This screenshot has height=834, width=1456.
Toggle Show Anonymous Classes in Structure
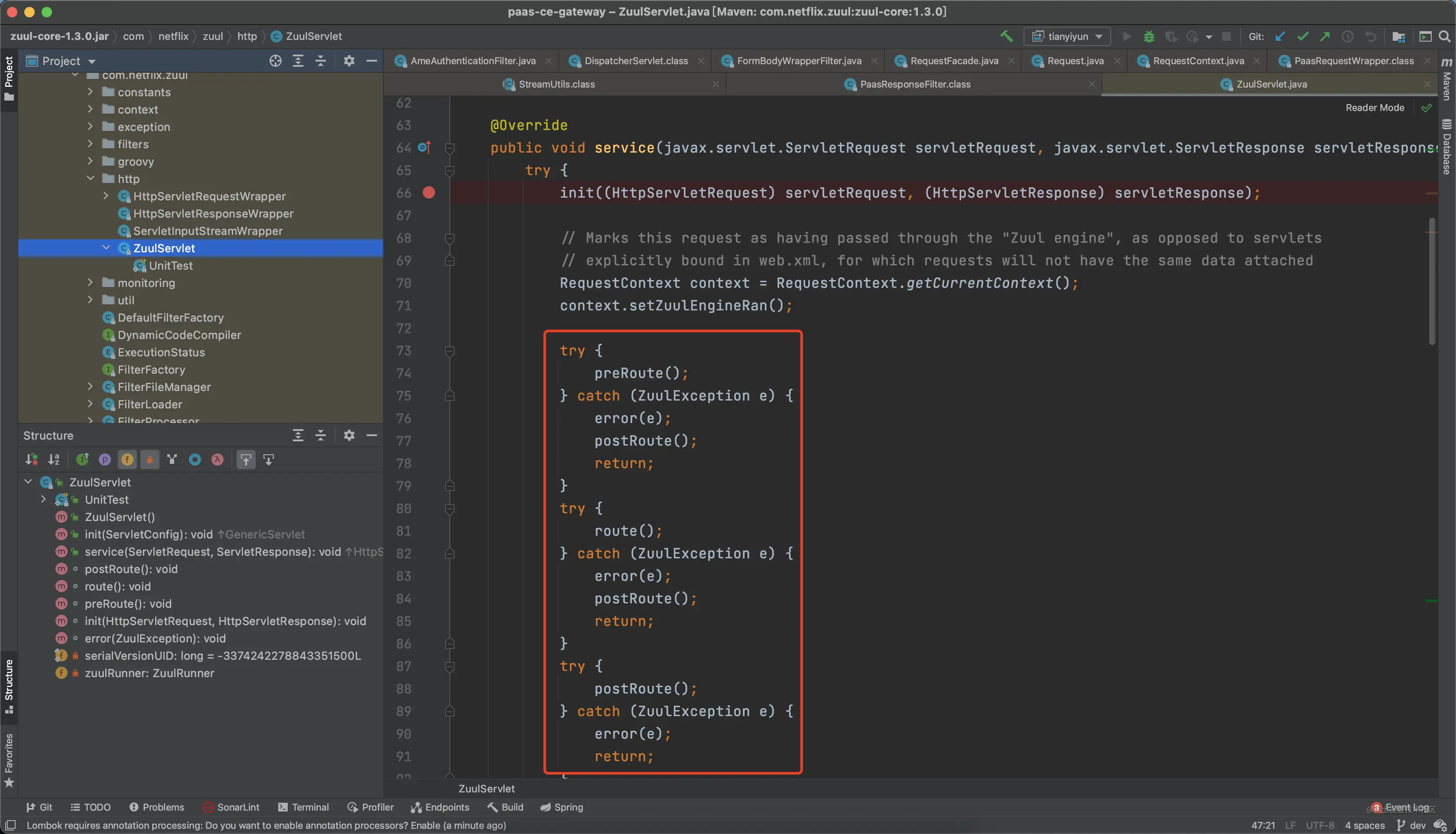[195, 459]
